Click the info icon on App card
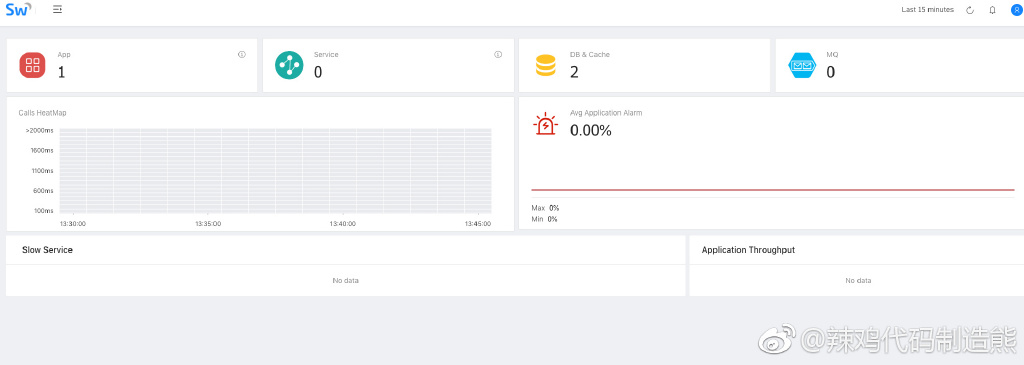 pyautogui.click(x=242, y=55)
